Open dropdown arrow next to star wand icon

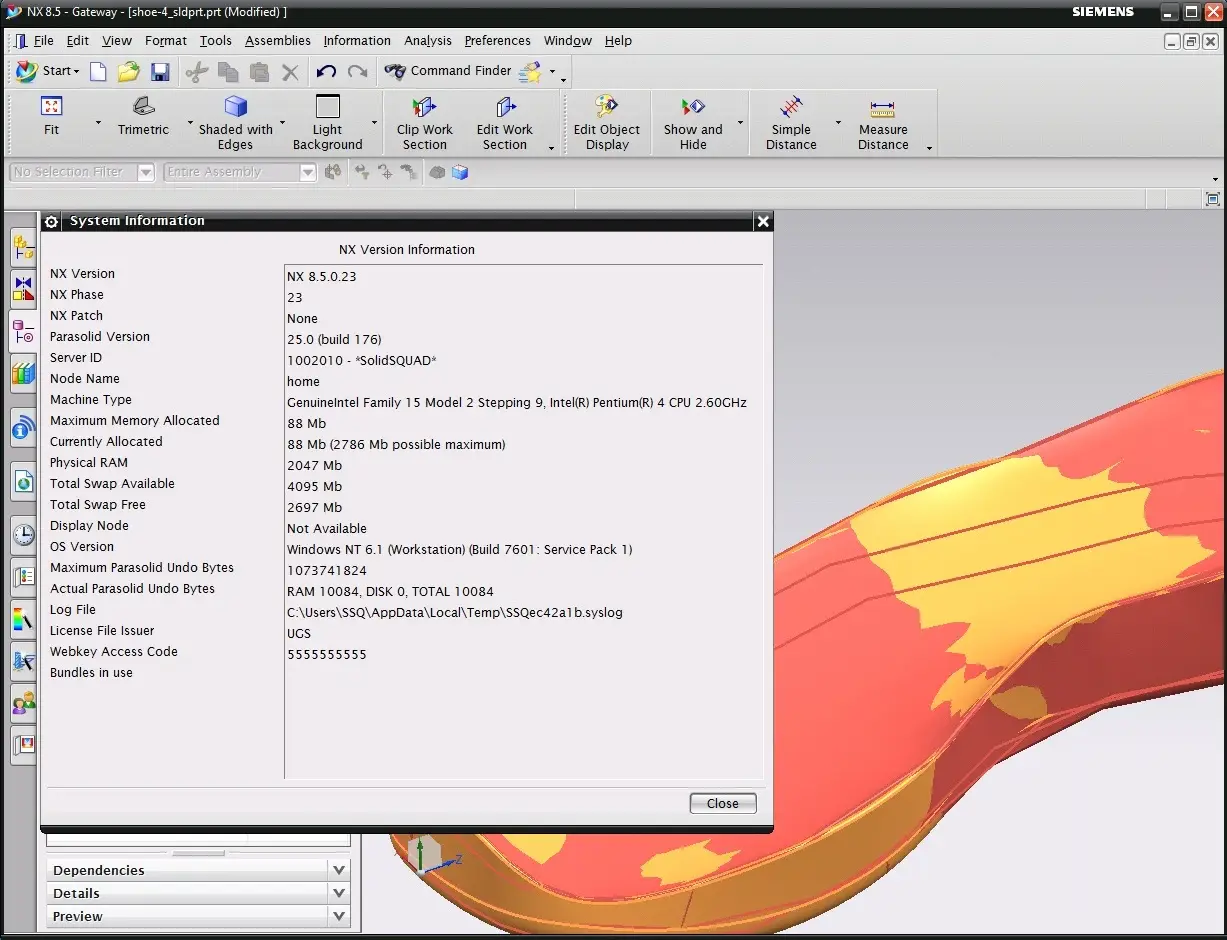[x=553, y=72]
